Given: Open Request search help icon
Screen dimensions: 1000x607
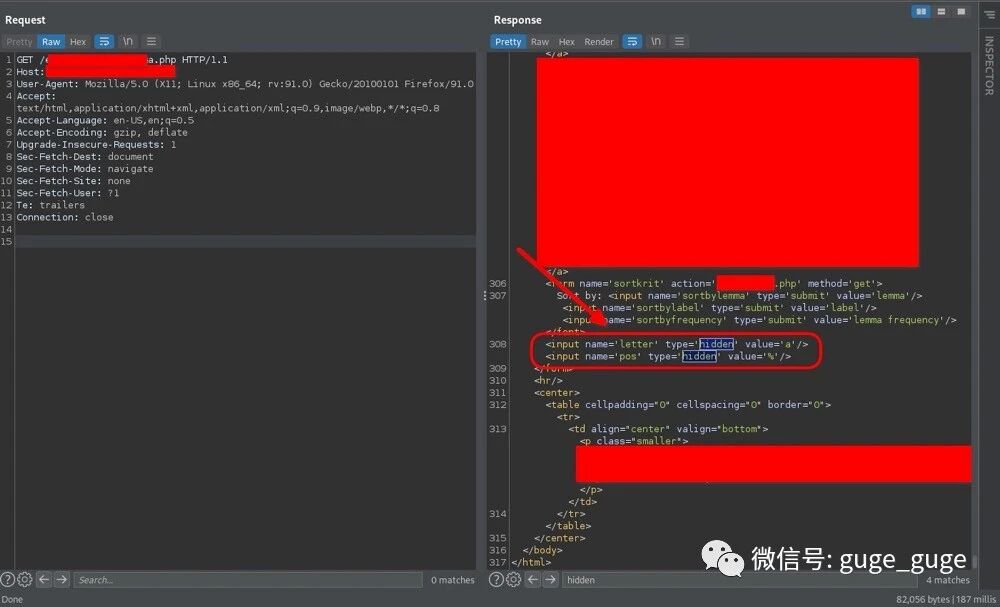Looking at the screenshot, I should (x=8, y=580).
